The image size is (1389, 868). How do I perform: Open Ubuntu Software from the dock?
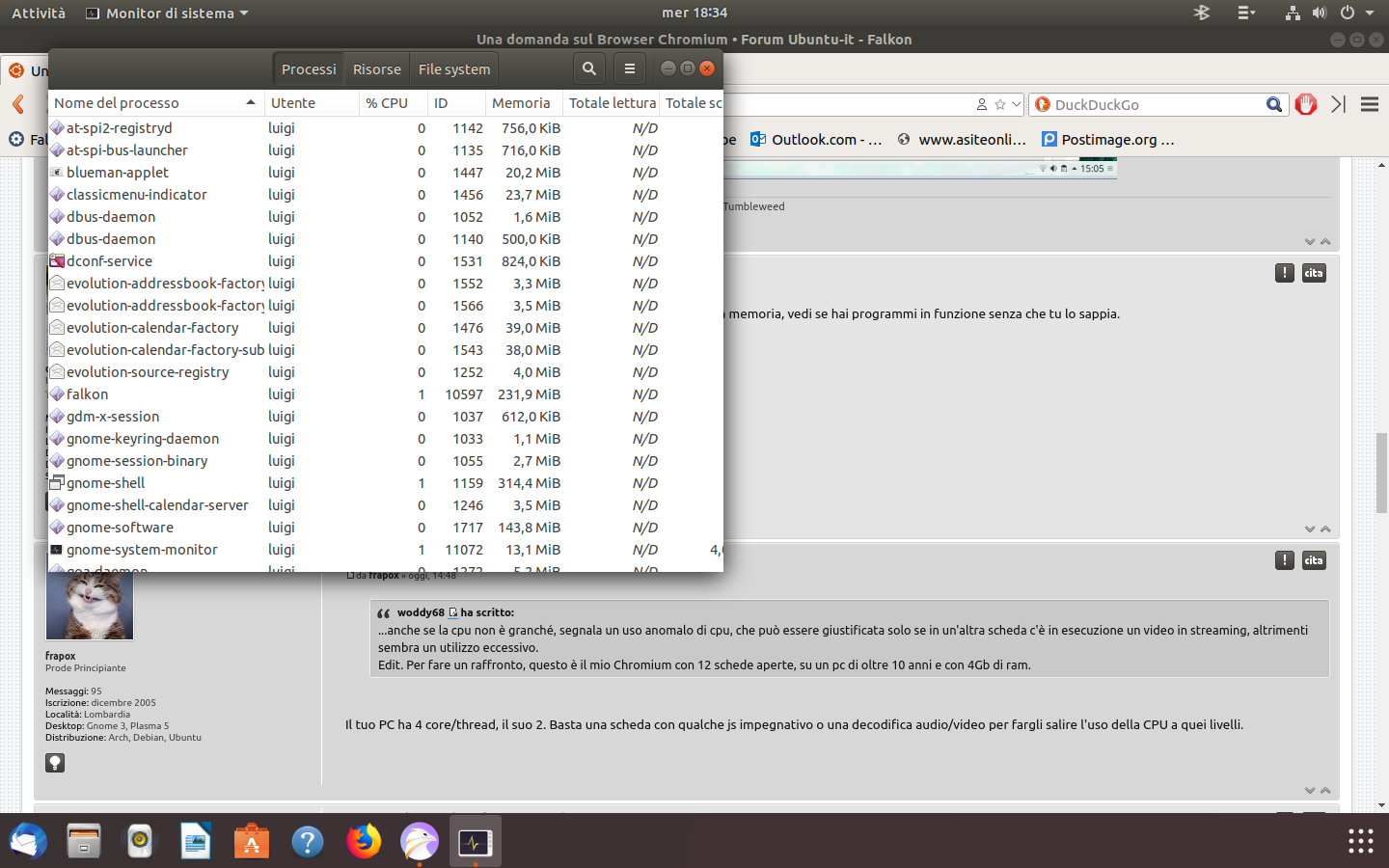tap(252, 841)
